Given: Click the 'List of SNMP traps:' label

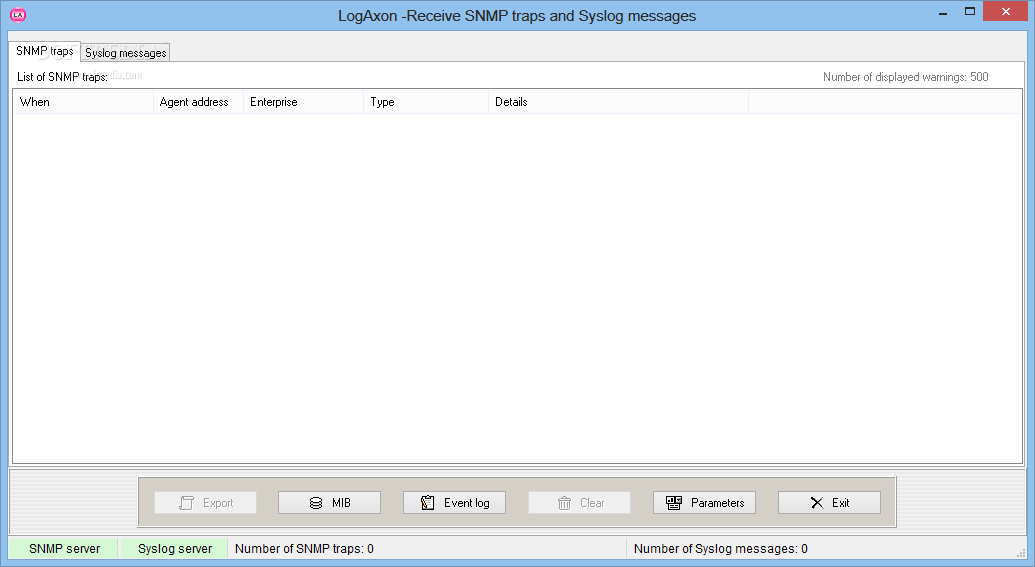Looking at the screenshot, I should (62, 77).
